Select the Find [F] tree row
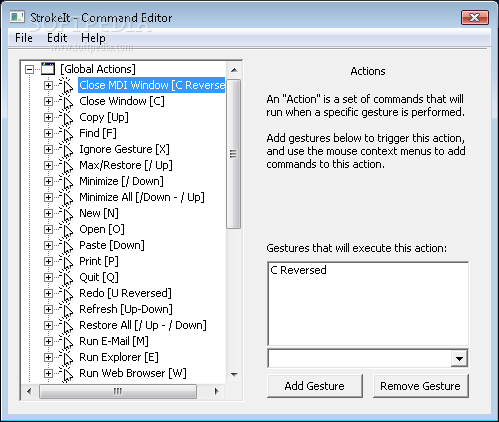 point(98,133)
